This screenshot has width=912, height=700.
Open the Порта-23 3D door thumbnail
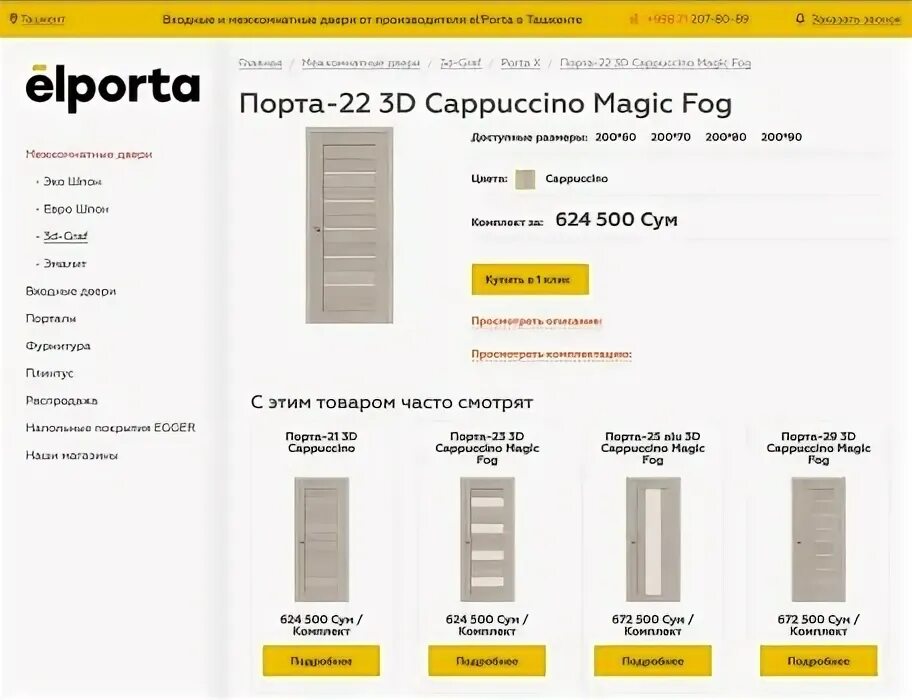pyautogui.click(x=487, y=540)
